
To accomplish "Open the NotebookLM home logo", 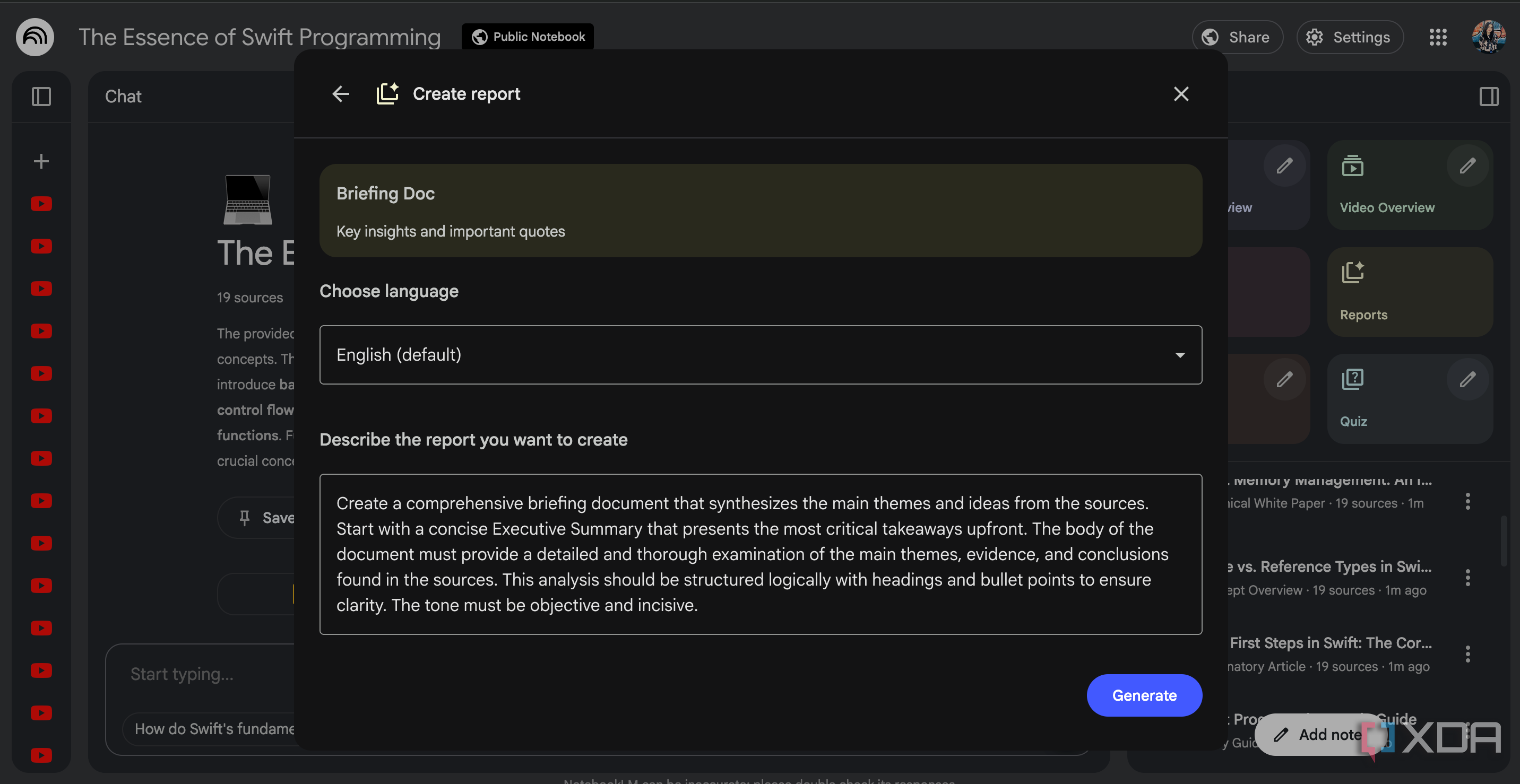I will pos(35,37).
